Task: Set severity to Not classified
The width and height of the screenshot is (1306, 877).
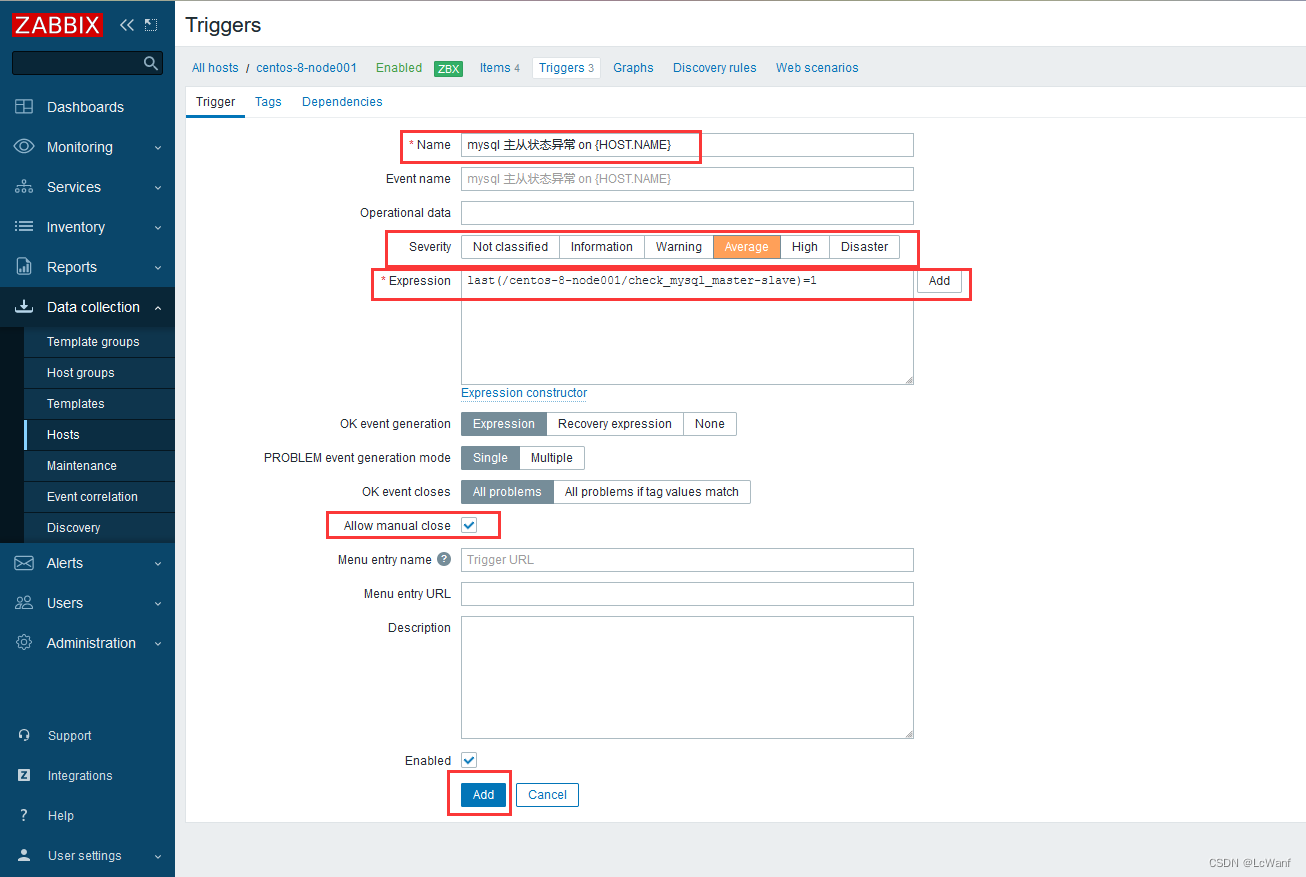Action: [510, 247]
